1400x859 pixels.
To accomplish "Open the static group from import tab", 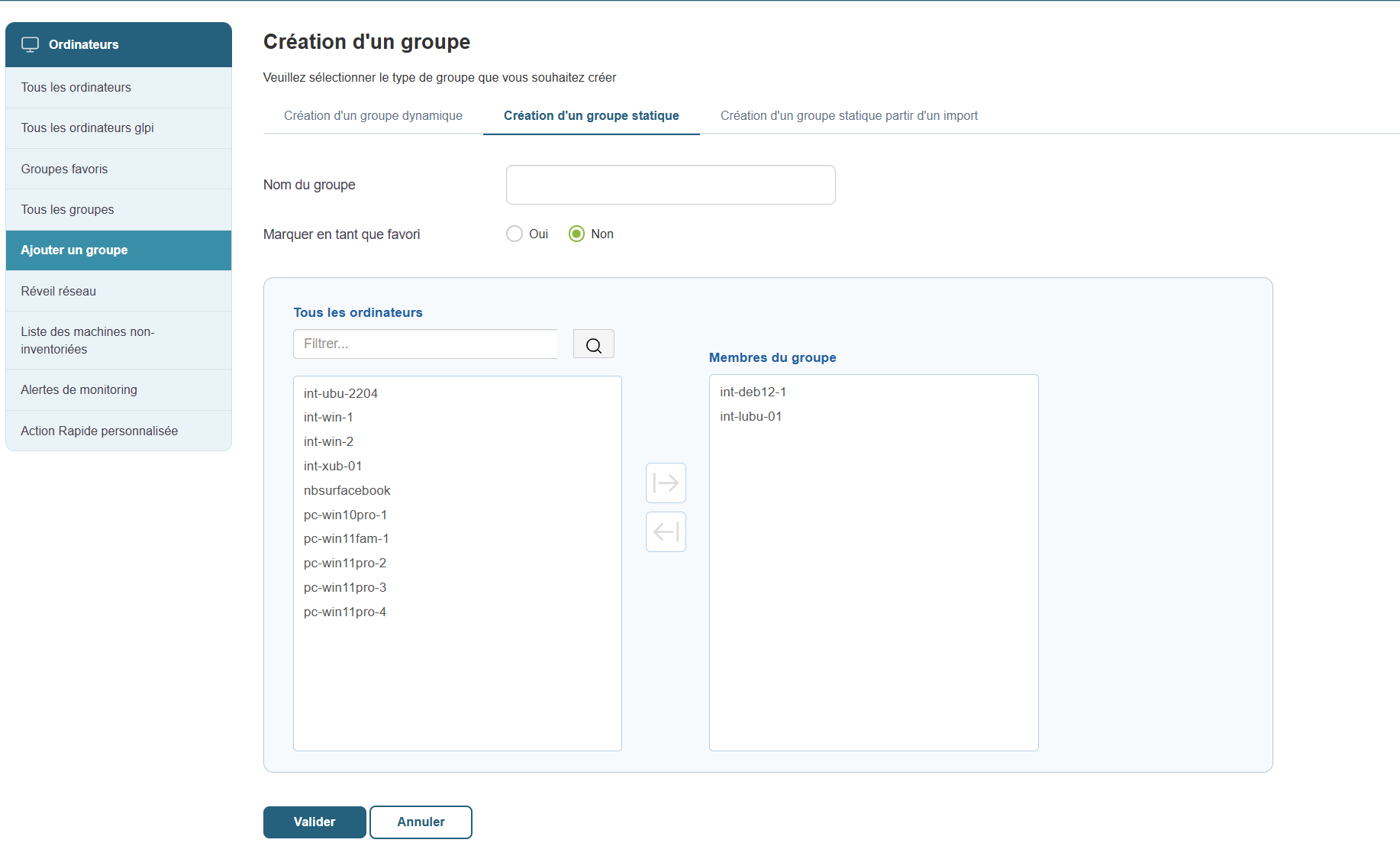I will [848, 115].
